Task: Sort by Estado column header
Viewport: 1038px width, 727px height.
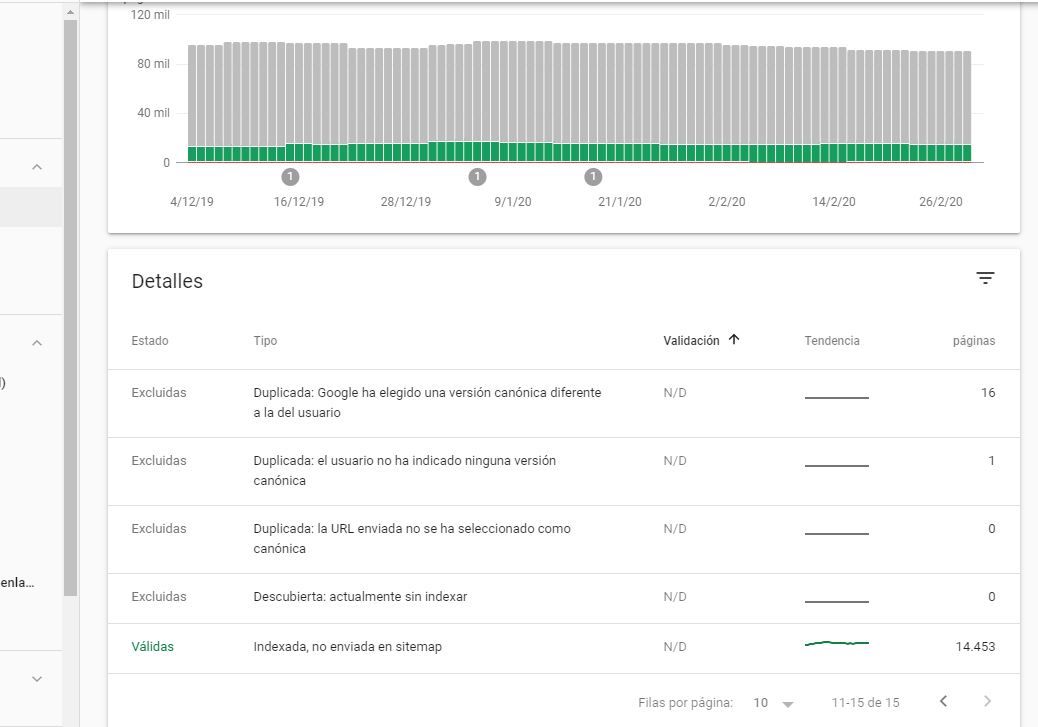Action: [x=150, y=340]
